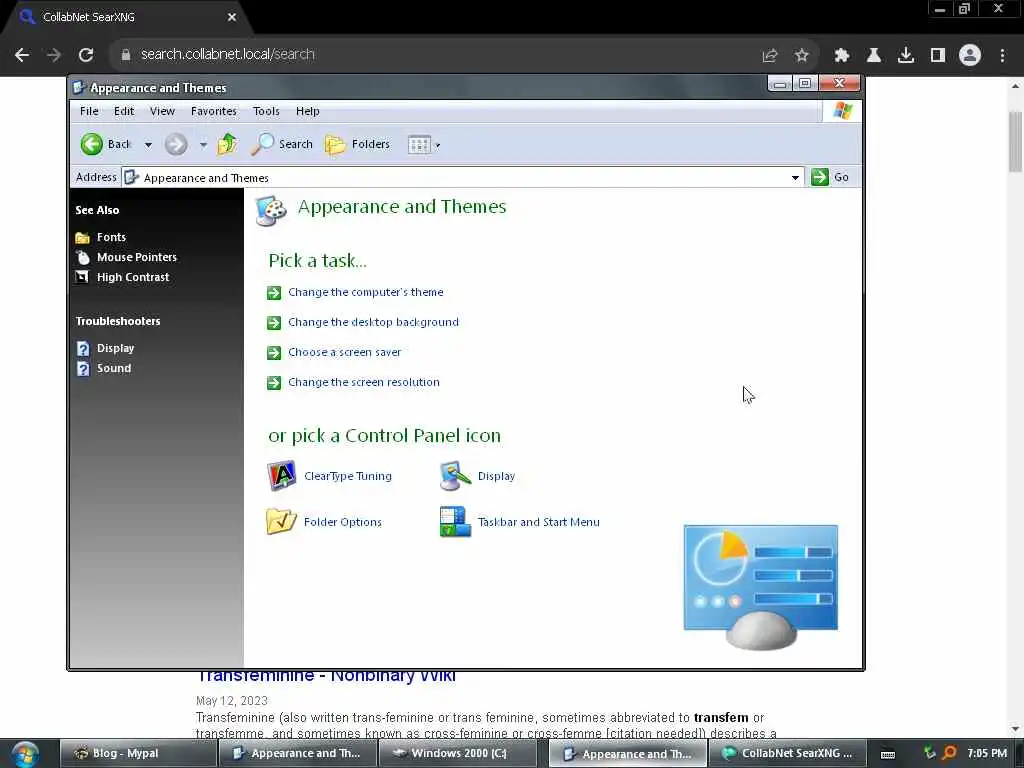Click the browser reload icon
Image resolution: width=1024 pixels, height=768 pixels.
pyautogui.click(x=86, y=55)
